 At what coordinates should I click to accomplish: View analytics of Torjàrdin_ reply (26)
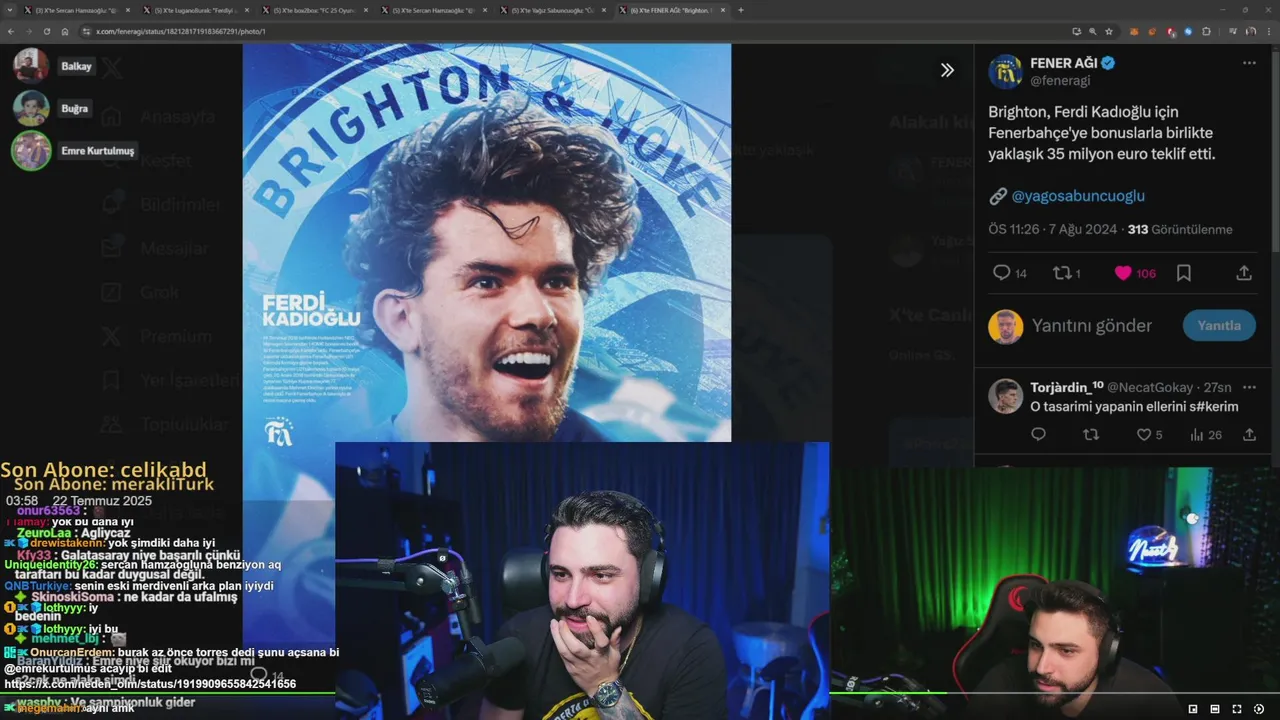coord(1205,435)
